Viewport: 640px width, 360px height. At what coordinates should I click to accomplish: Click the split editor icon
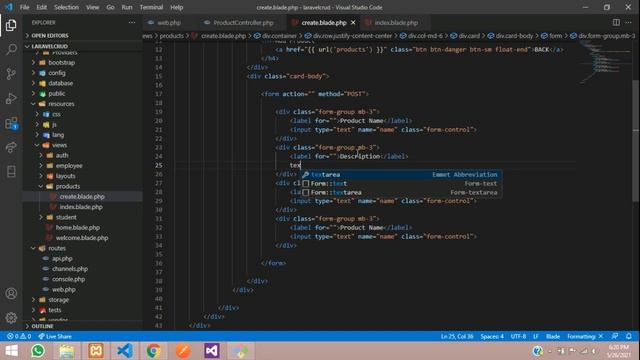coord(616,22)
